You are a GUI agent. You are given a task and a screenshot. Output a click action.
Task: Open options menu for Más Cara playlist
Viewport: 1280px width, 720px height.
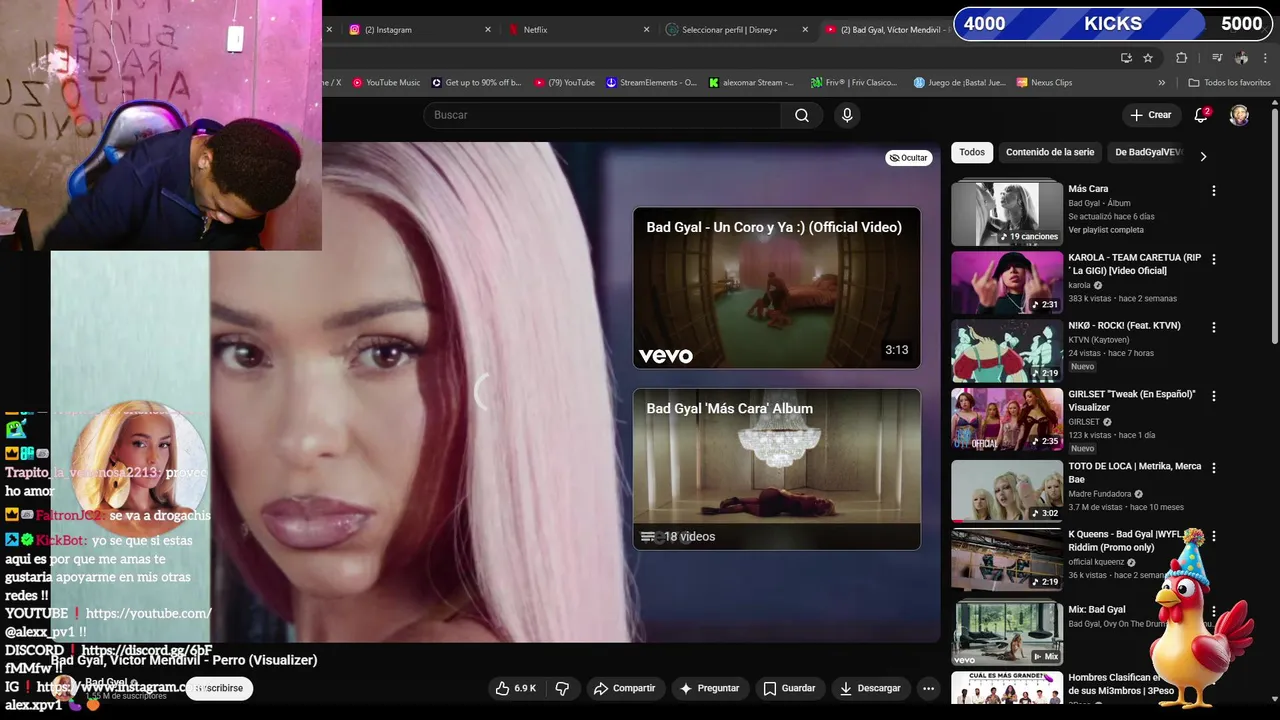click(x=1214, y=190)
